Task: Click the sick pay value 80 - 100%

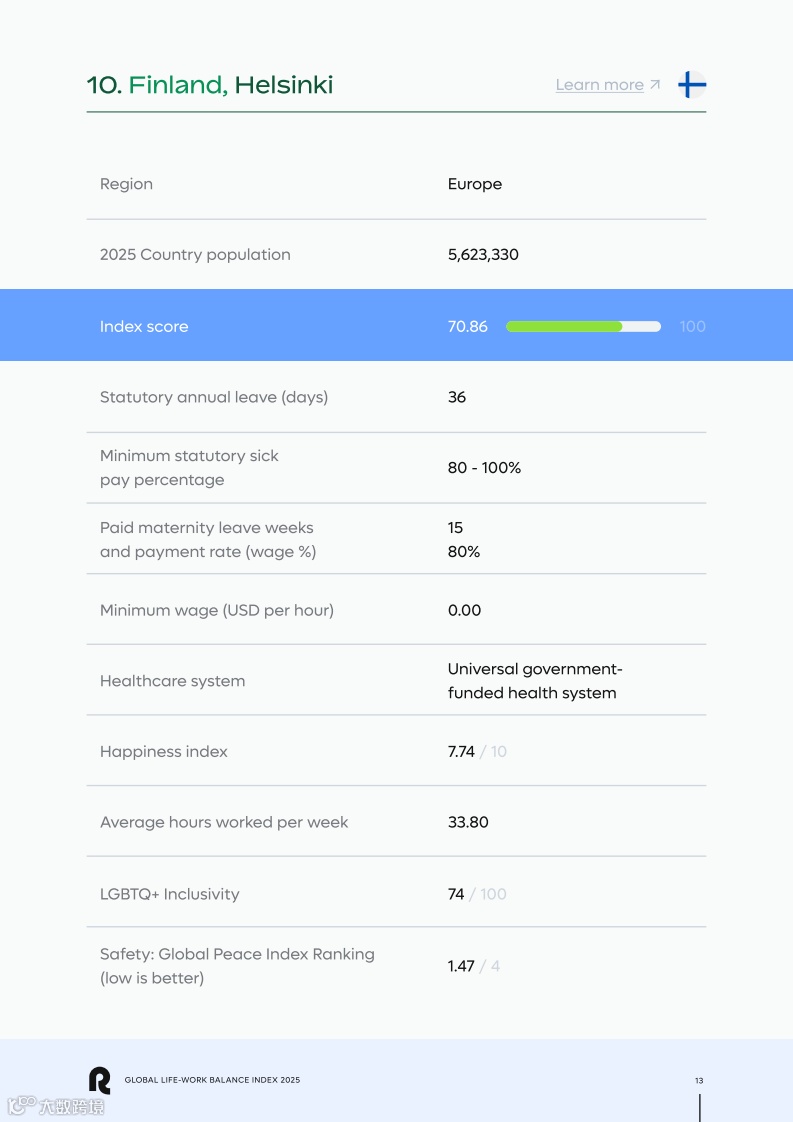Action: coord(484,468)
